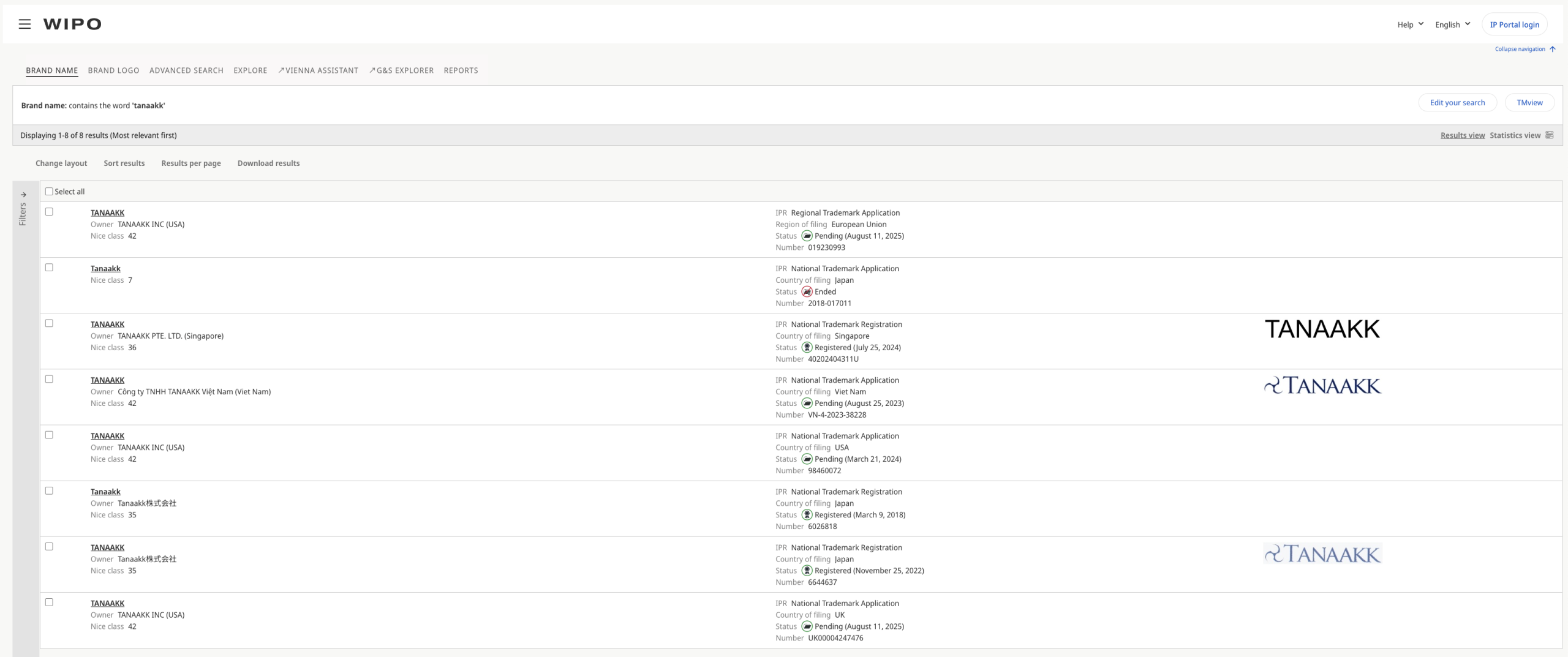Screen dimensions: 1568x657
Task: Open the hamburger navigation menu
Action: [x=24, y=24]
